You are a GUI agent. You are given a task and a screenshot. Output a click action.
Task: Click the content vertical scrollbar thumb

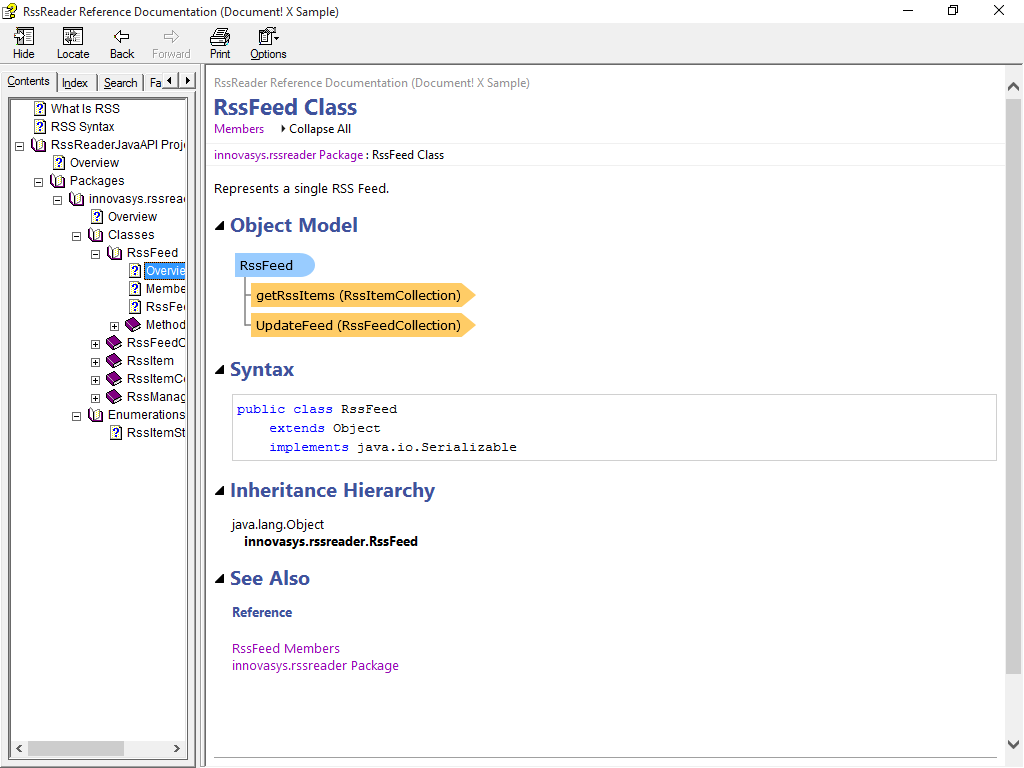tap(1013, 387)
